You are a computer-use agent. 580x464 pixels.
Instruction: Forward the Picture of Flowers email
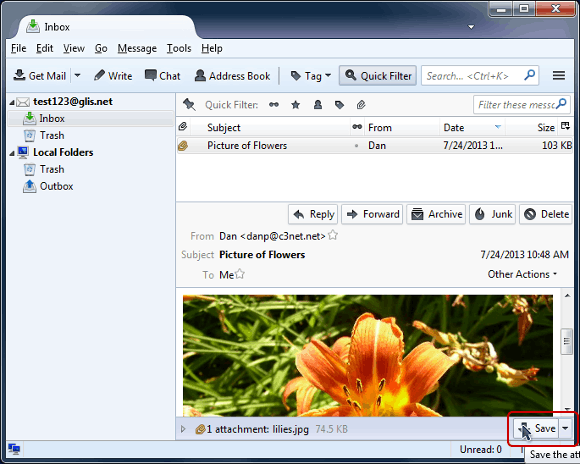[372, 214]
